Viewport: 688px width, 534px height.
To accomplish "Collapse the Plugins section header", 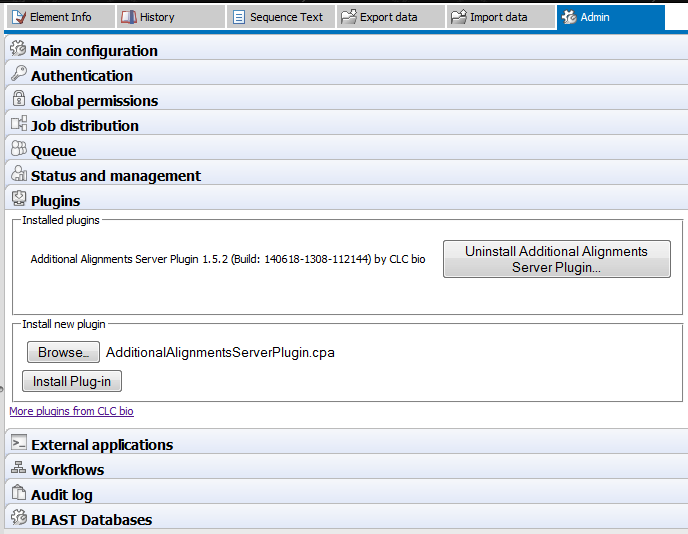I will 55,201.
